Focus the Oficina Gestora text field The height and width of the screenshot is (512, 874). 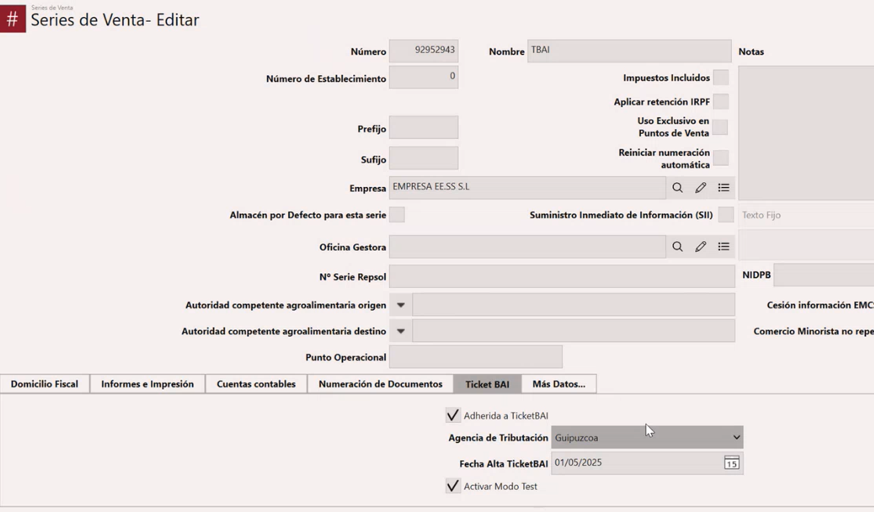click(x=527, y=246)
